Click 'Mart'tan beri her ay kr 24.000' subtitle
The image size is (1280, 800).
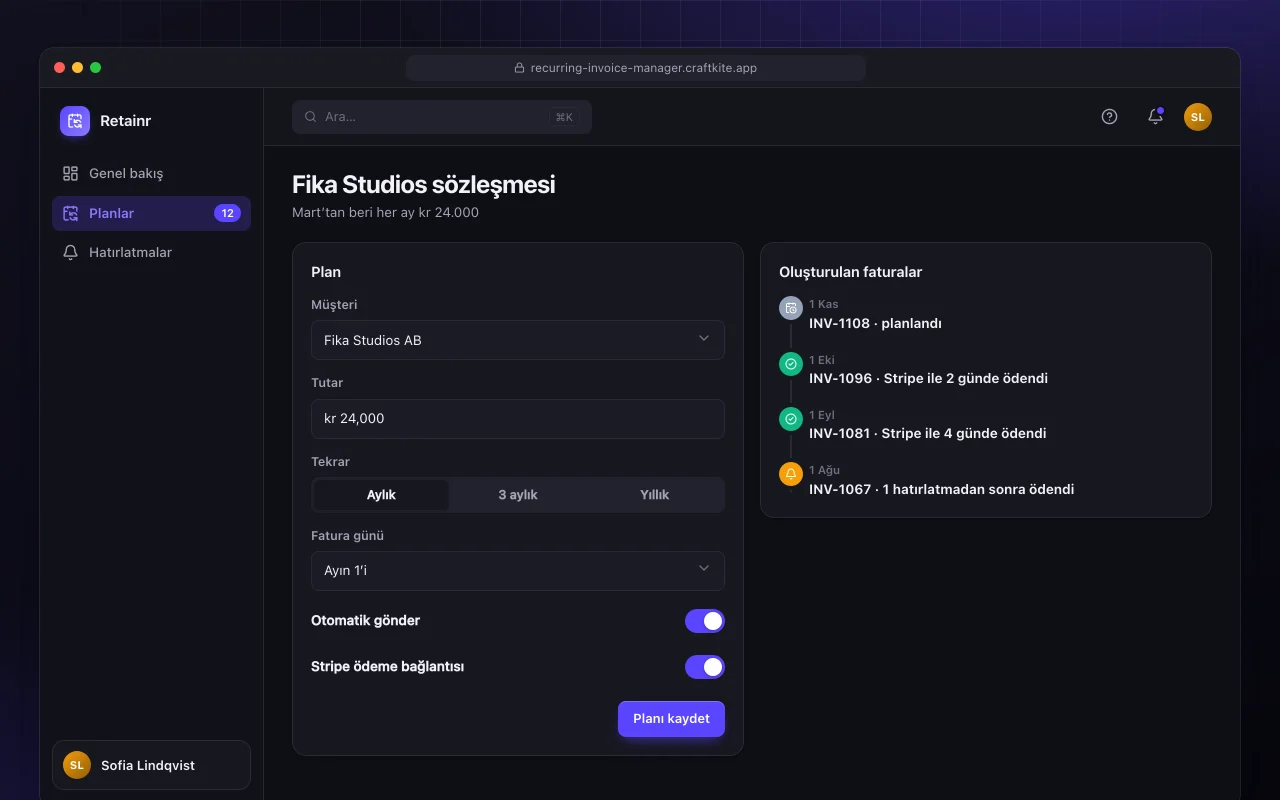385,212
